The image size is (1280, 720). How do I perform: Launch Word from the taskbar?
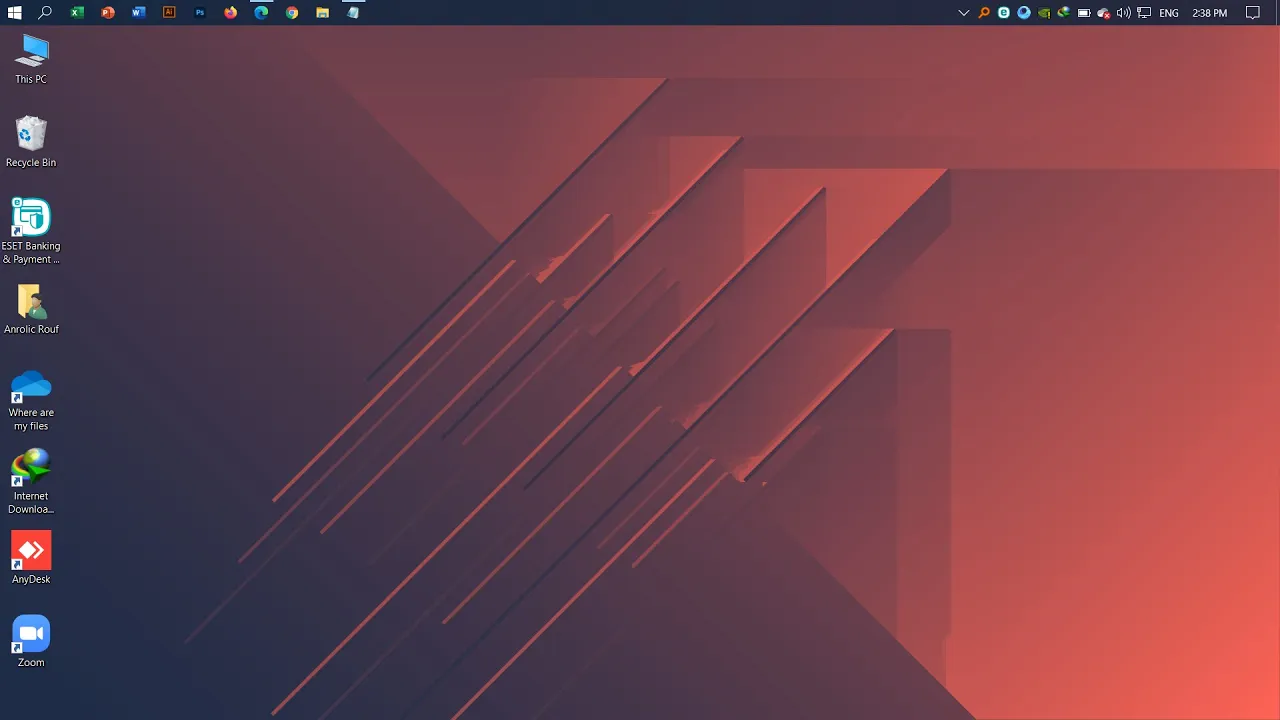tap(138, 13)
